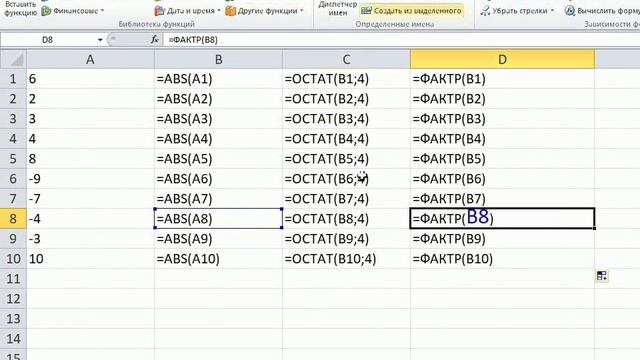The height and width of the screenshot is (360, 640).
Task: Click the fx insert function icon
Action: pyautogui.click(x=155, y=40)
